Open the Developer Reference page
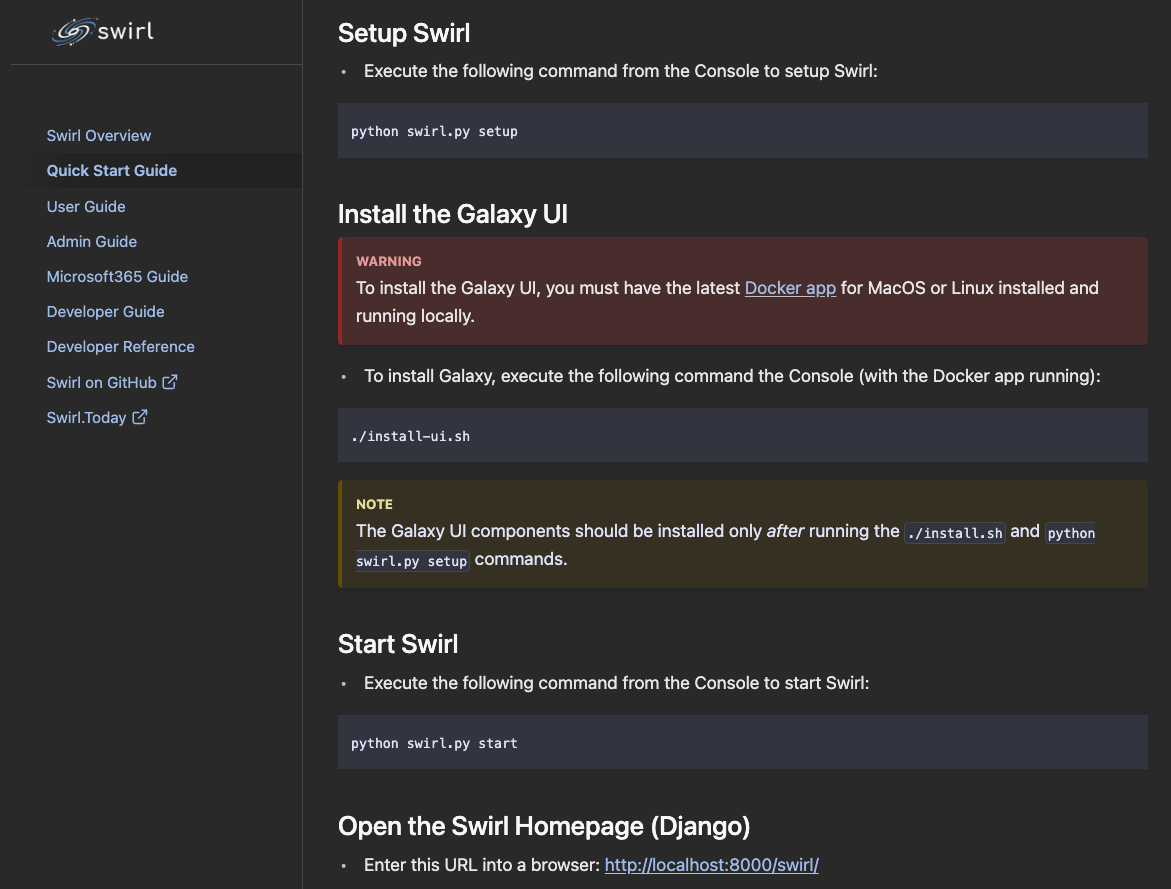 [x=120, y=346]
